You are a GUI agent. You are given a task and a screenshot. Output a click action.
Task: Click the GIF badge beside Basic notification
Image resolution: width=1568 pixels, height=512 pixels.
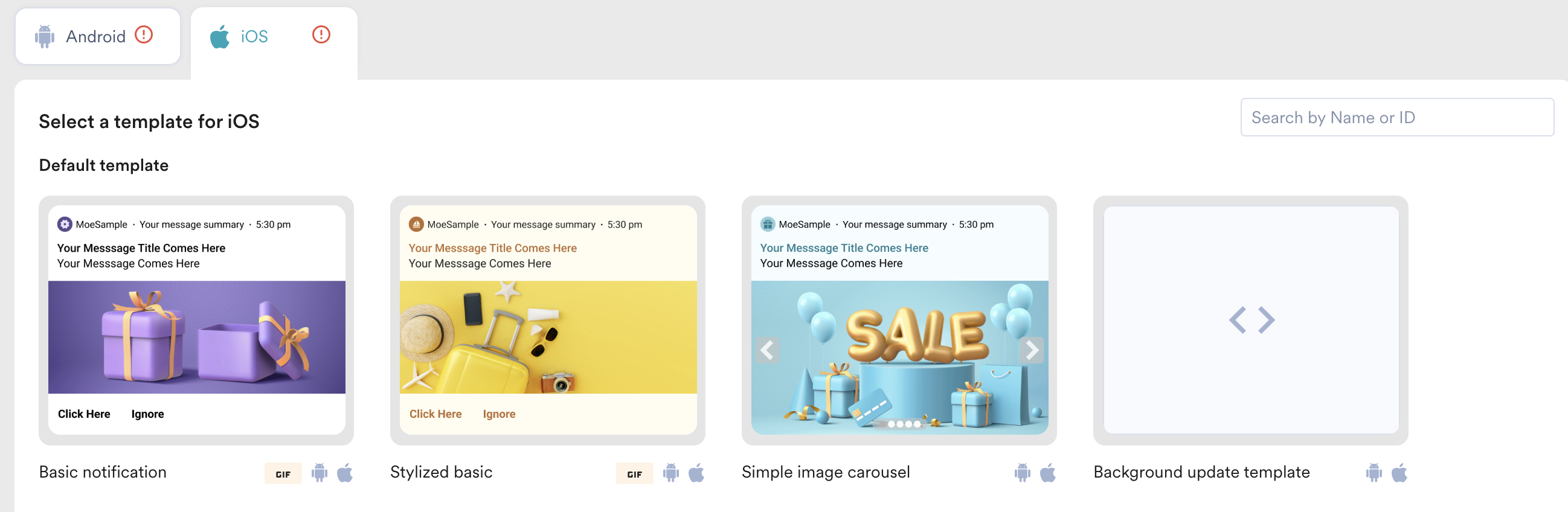coord(283,473)
